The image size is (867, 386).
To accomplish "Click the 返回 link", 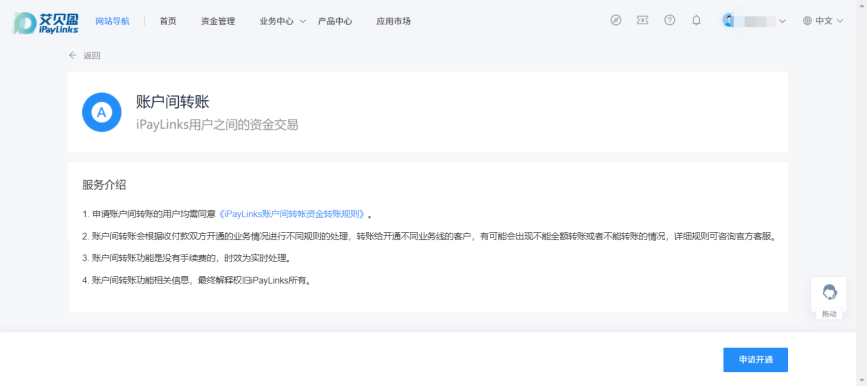I will [x=92, y=55].
